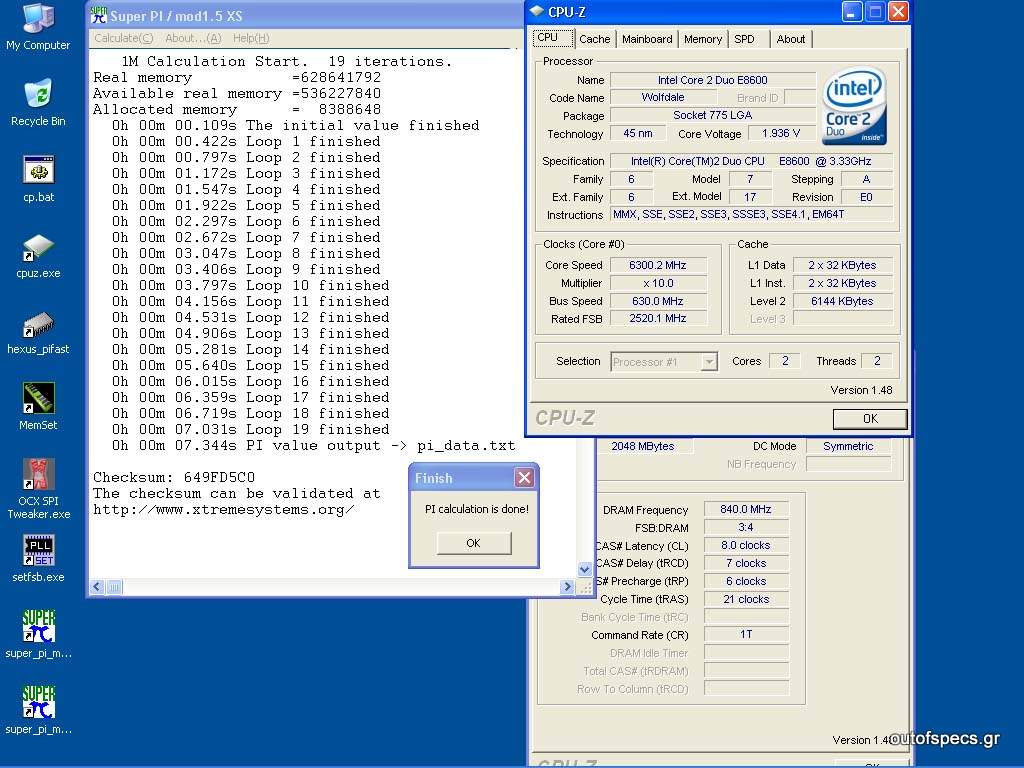This screenshot has width=1024, height=768.
Task: Select the upper super_pi_m shortcut icon
Action: click(39, 635)
